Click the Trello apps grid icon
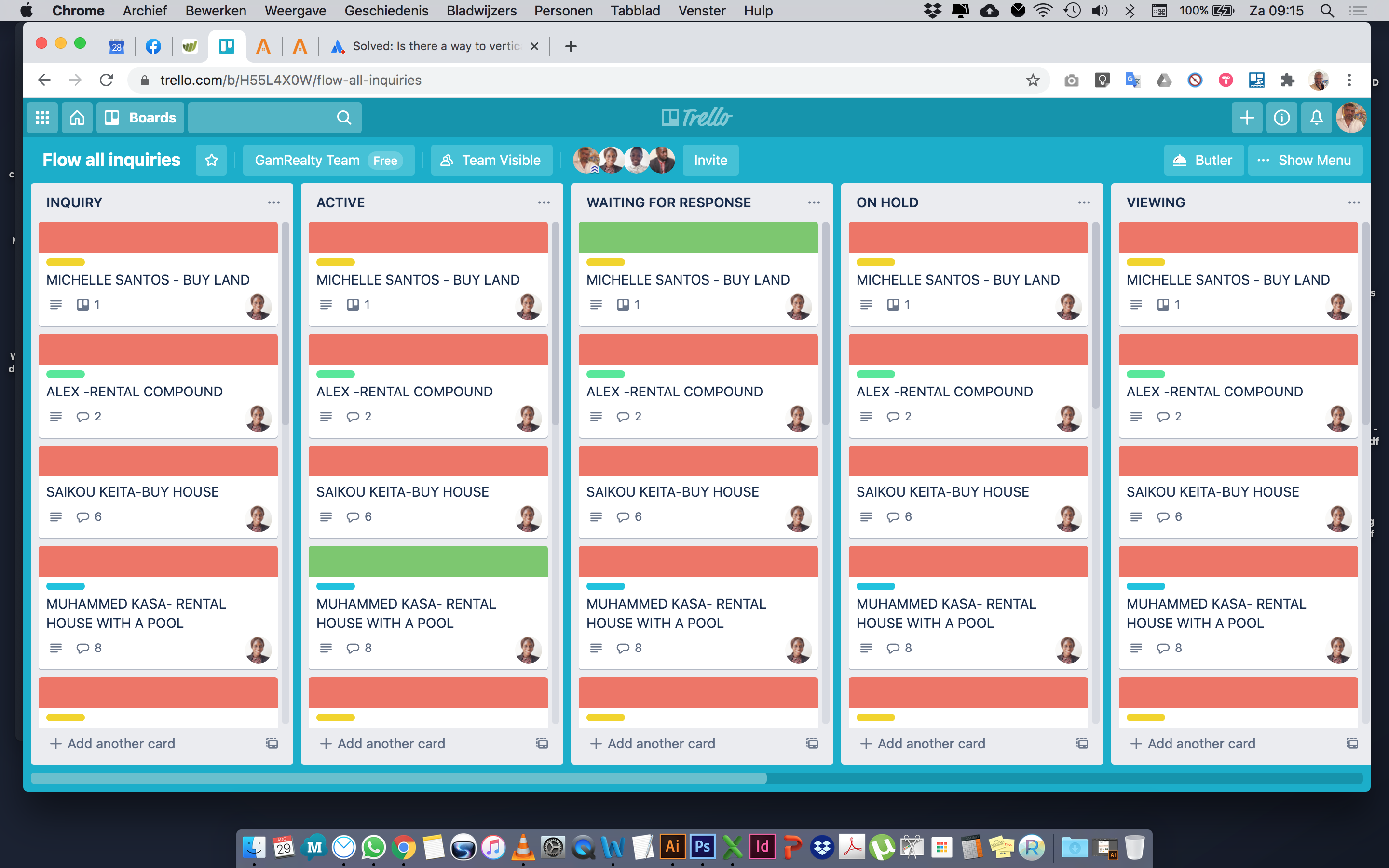 click(42, 118)
